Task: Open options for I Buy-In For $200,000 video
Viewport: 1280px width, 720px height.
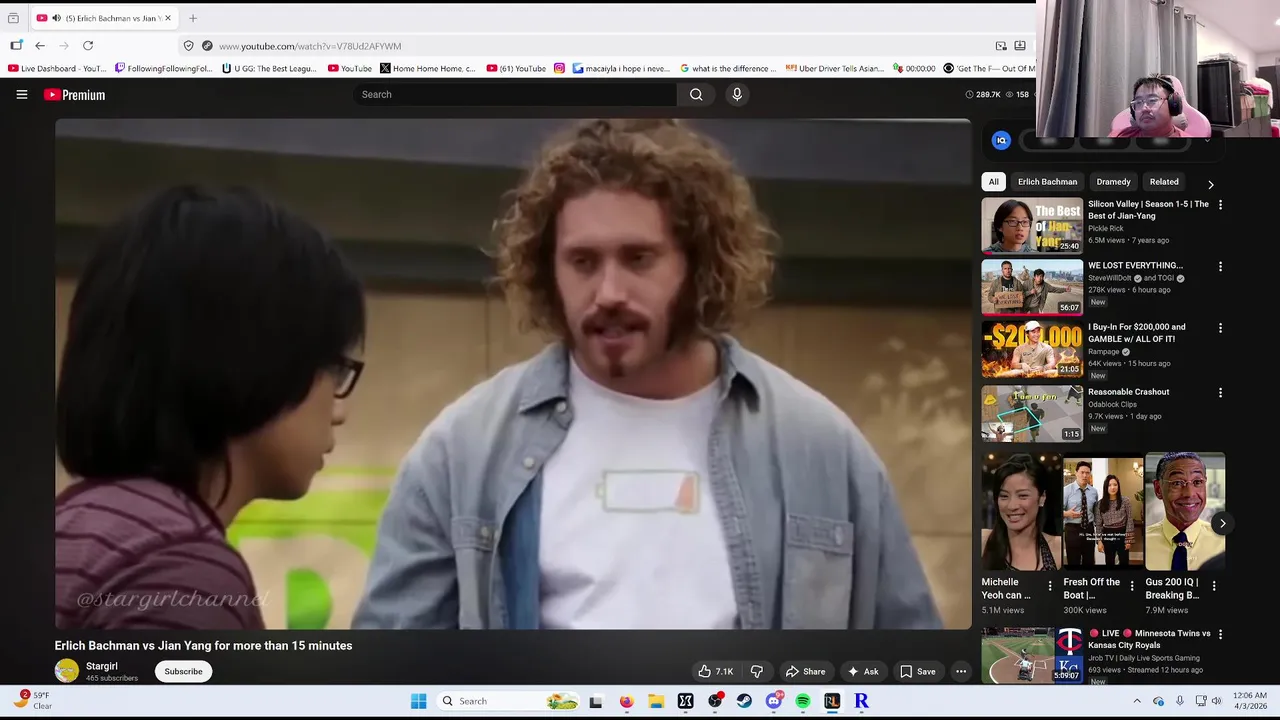Action: click(1220, 328)
